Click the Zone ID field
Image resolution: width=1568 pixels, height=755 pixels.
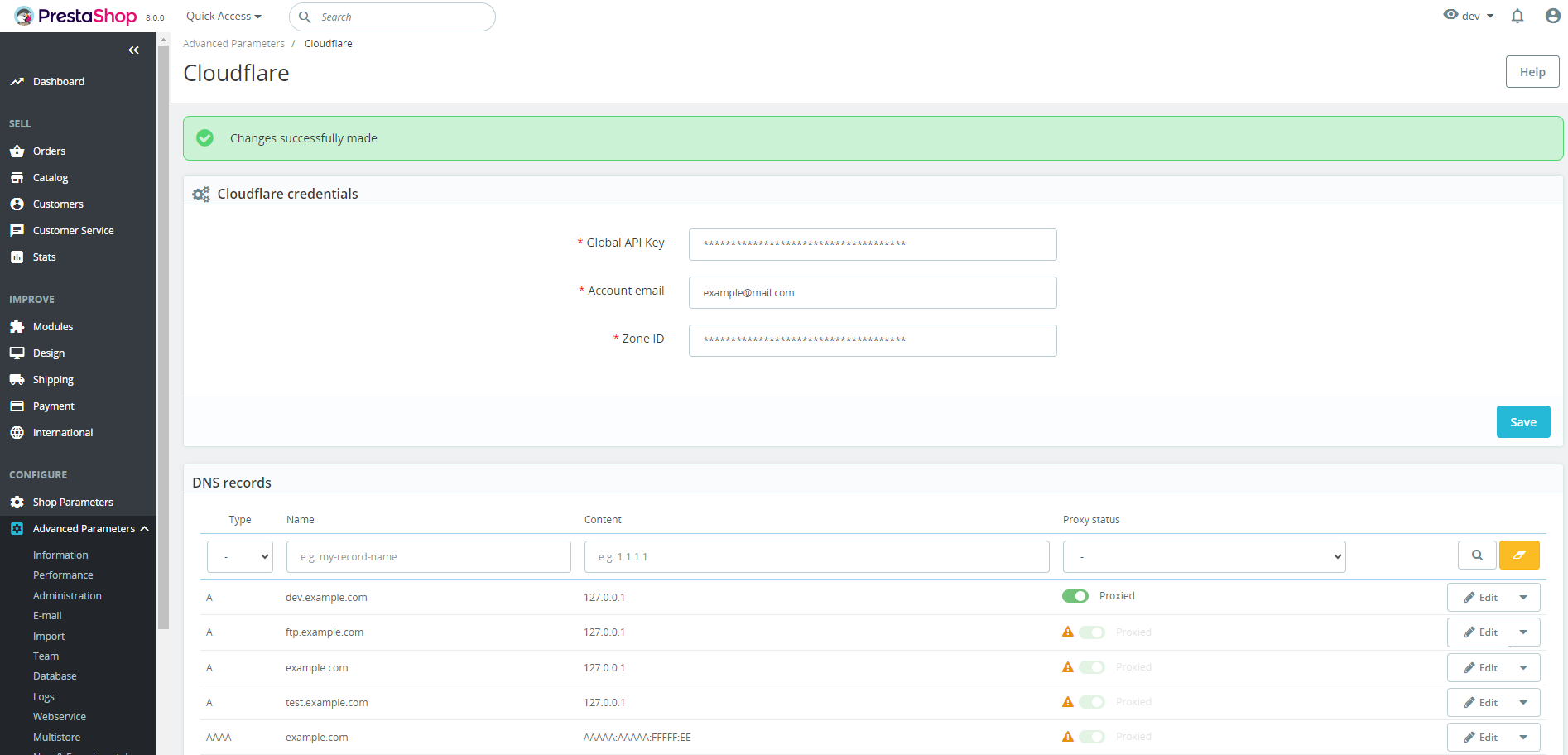coord(873,340)
